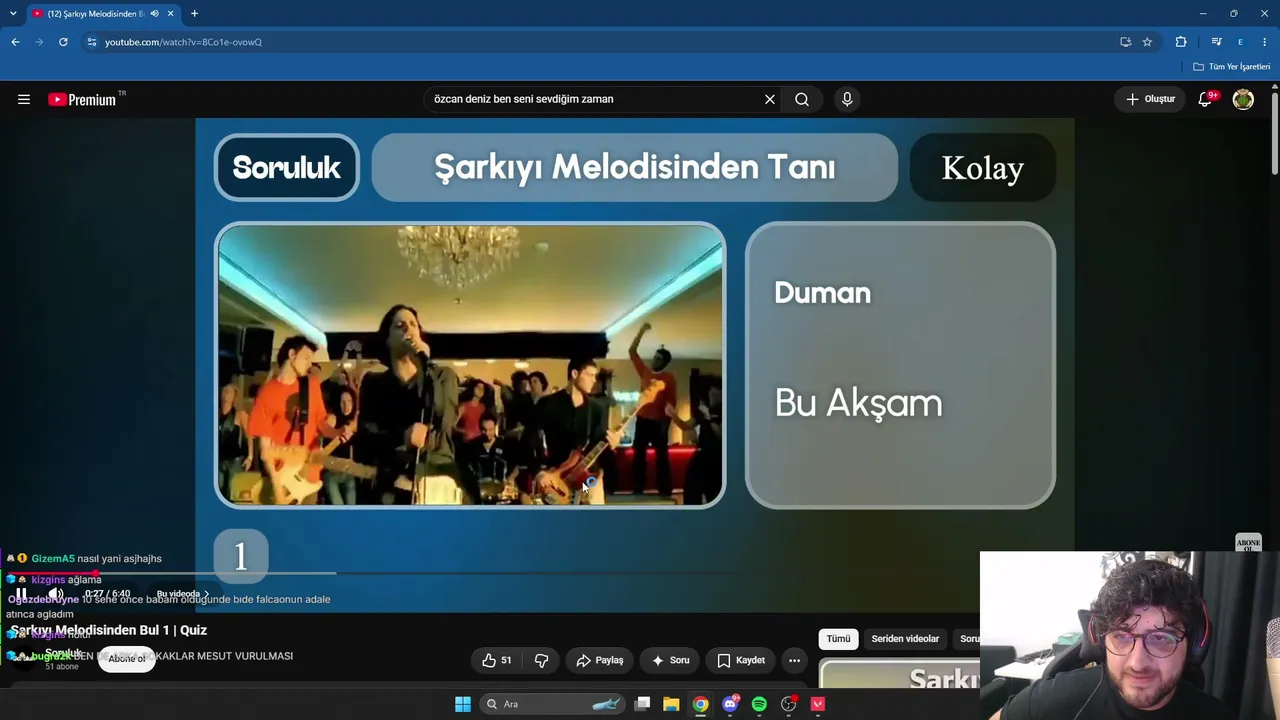Viewport: 1280px width, 720px height.
Task: Open Discord from the taskbar
Action: pyautogui.click(x=730, y=704)
